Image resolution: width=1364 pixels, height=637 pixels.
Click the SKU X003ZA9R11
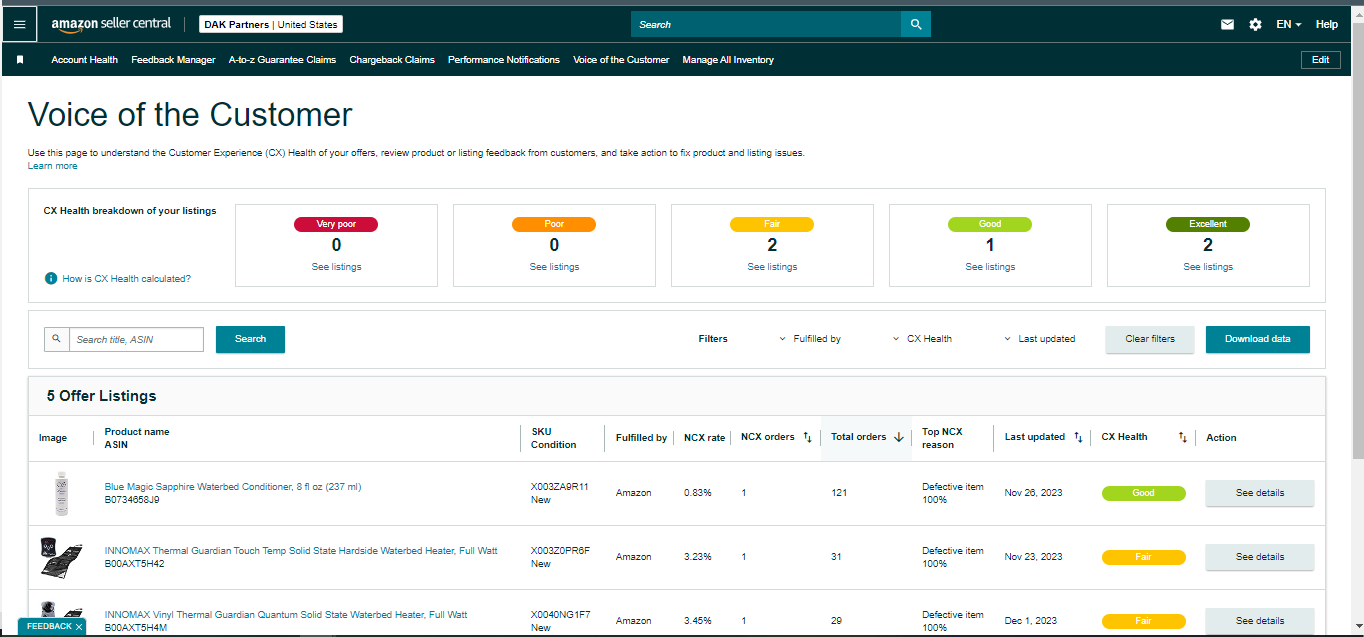point(560,487)
